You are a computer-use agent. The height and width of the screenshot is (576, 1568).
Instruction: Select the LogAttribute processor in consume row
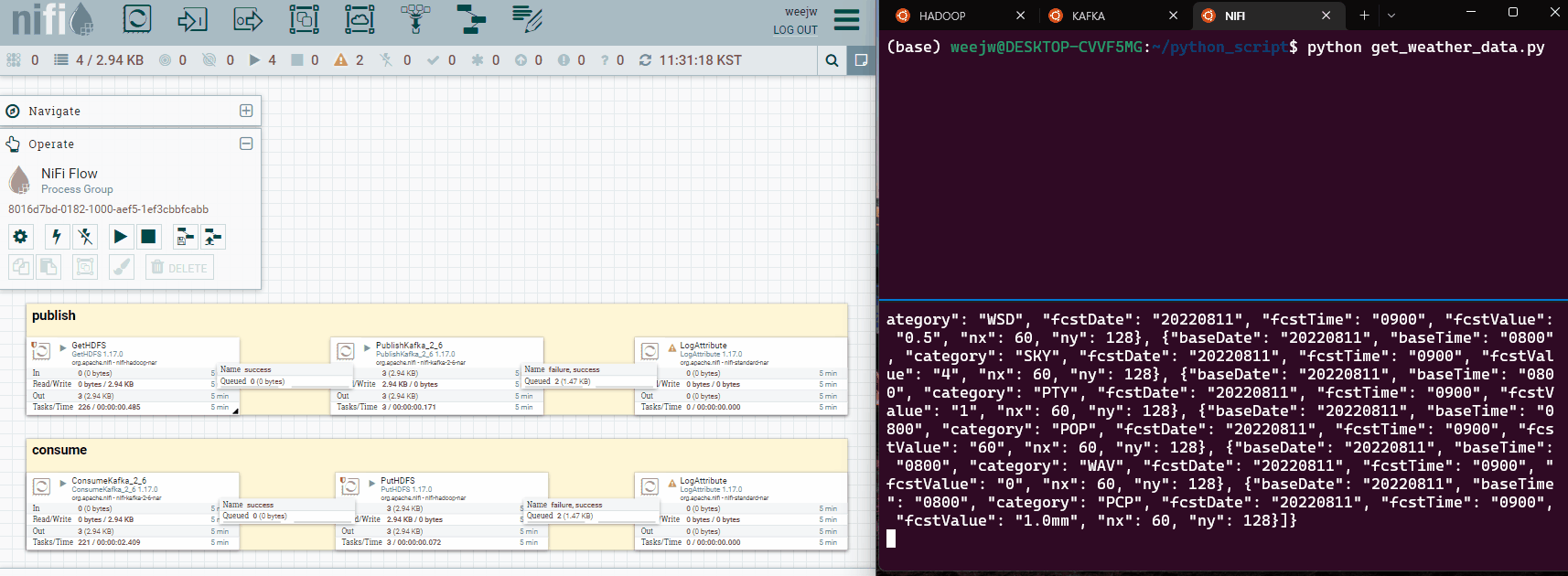pyautogui.click(x=741, y=510)
